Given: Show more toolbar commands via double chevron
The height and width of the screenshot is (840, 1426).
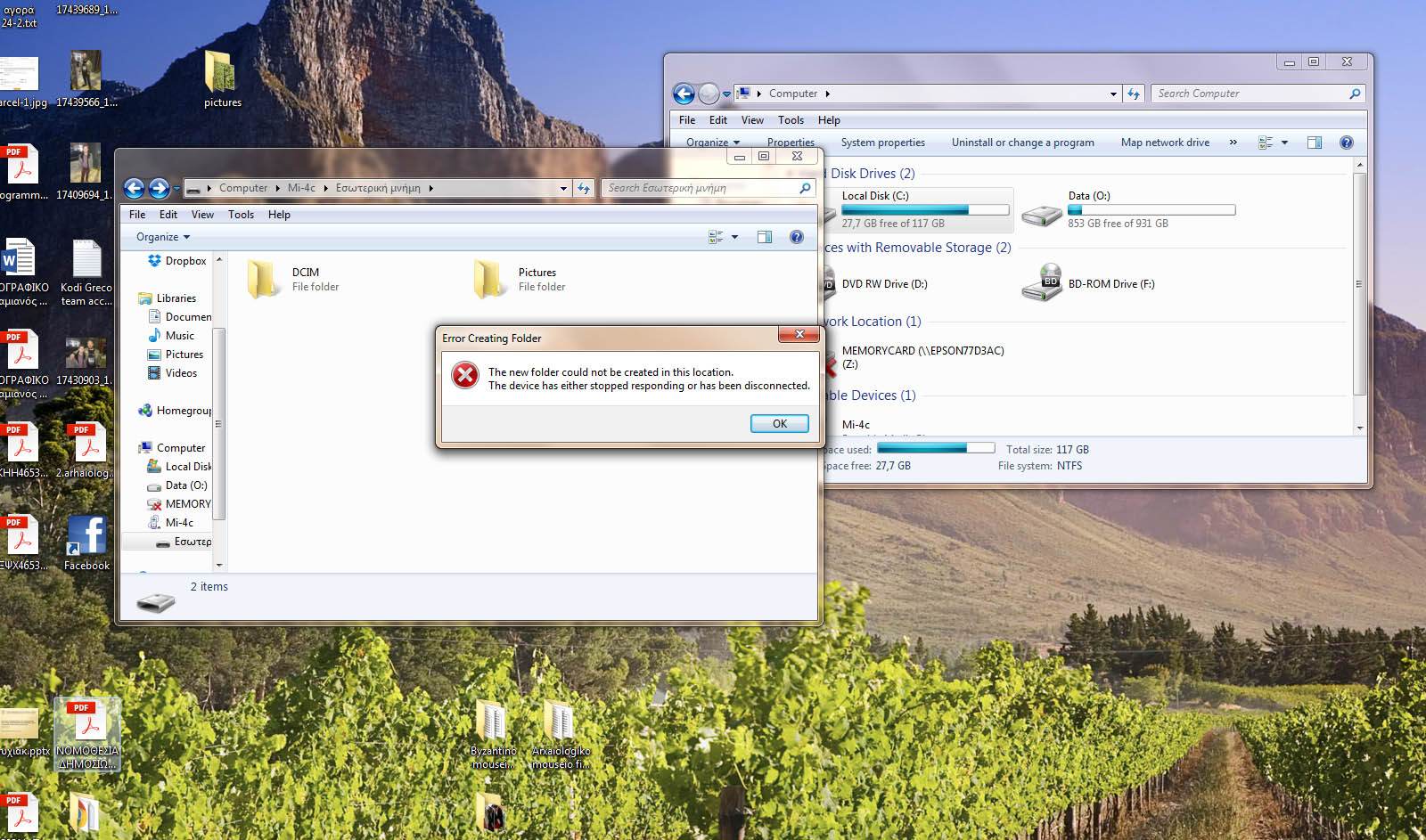Looking at the screenshot, I should (1233, 143).
